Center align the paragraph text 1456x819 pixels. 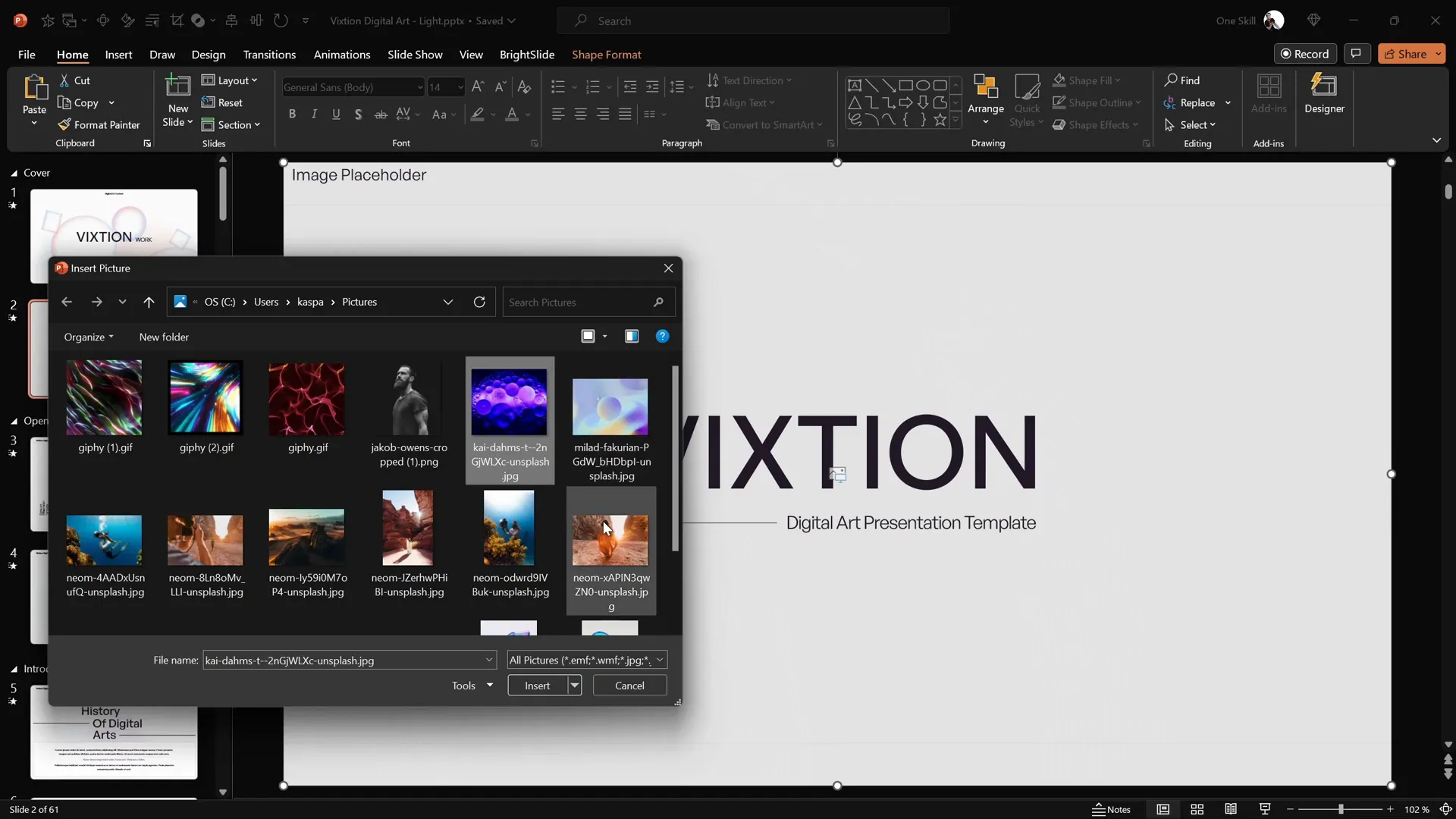pyautogui.click(x=581, y=115)
